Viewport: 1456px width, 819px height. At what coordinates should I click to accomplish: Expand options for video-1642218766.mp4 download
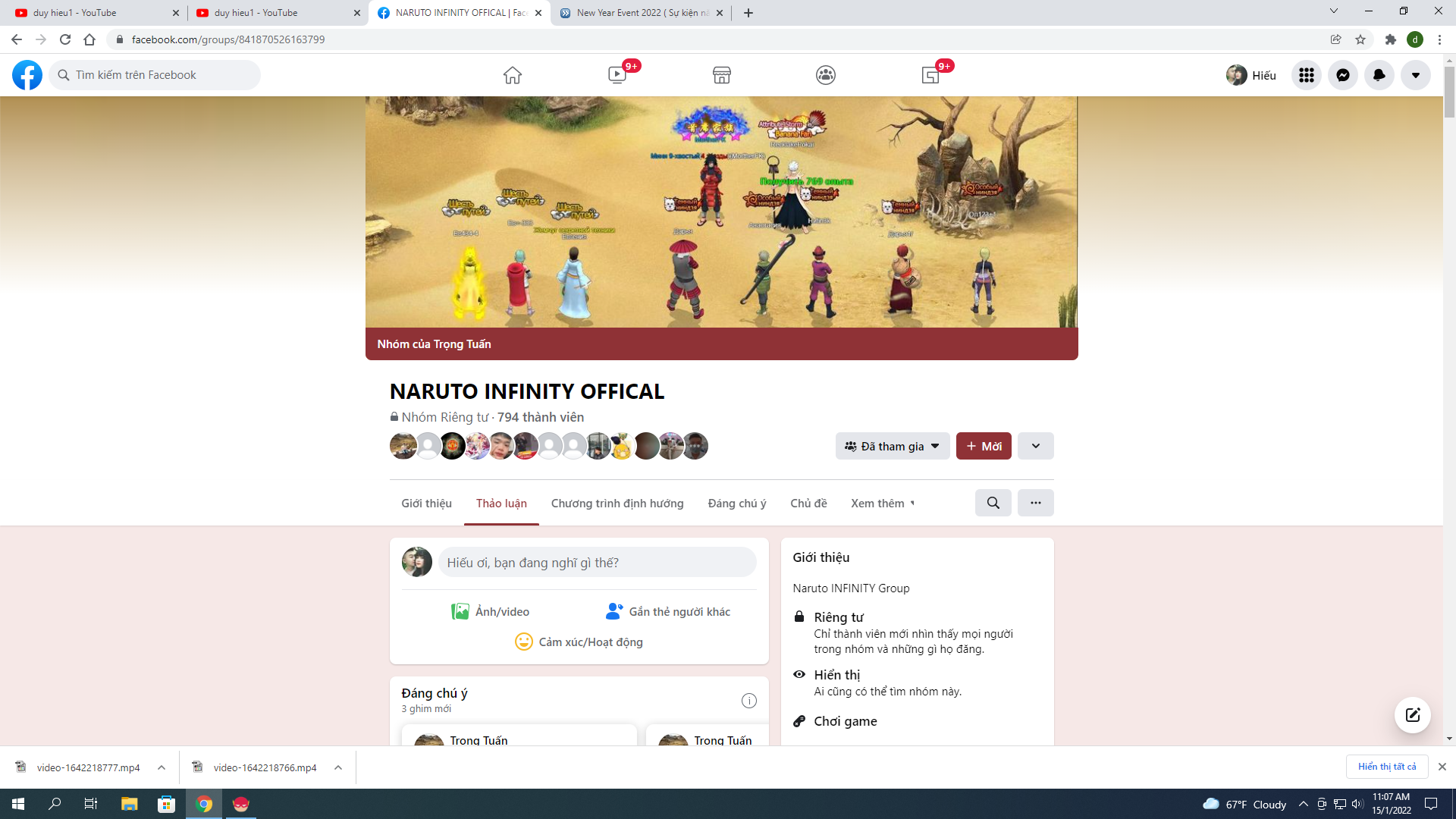(338, 767)
